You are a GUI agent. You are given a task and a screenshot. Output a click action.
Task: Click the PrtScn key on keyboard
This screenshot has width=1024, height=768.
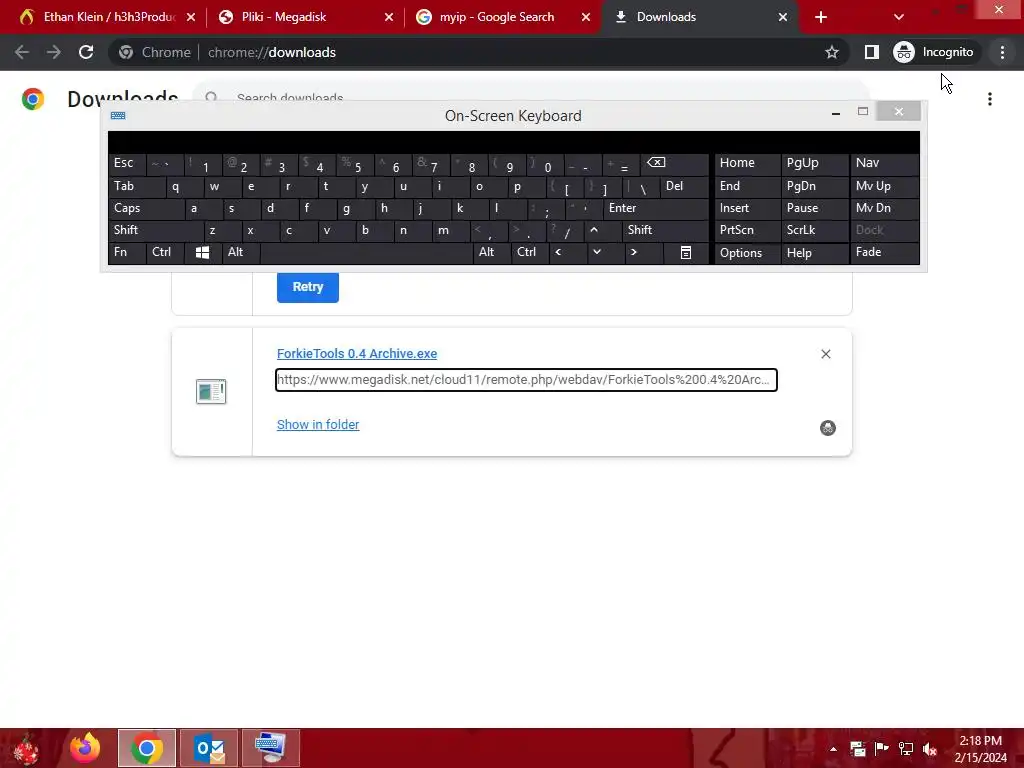(748, 230)
